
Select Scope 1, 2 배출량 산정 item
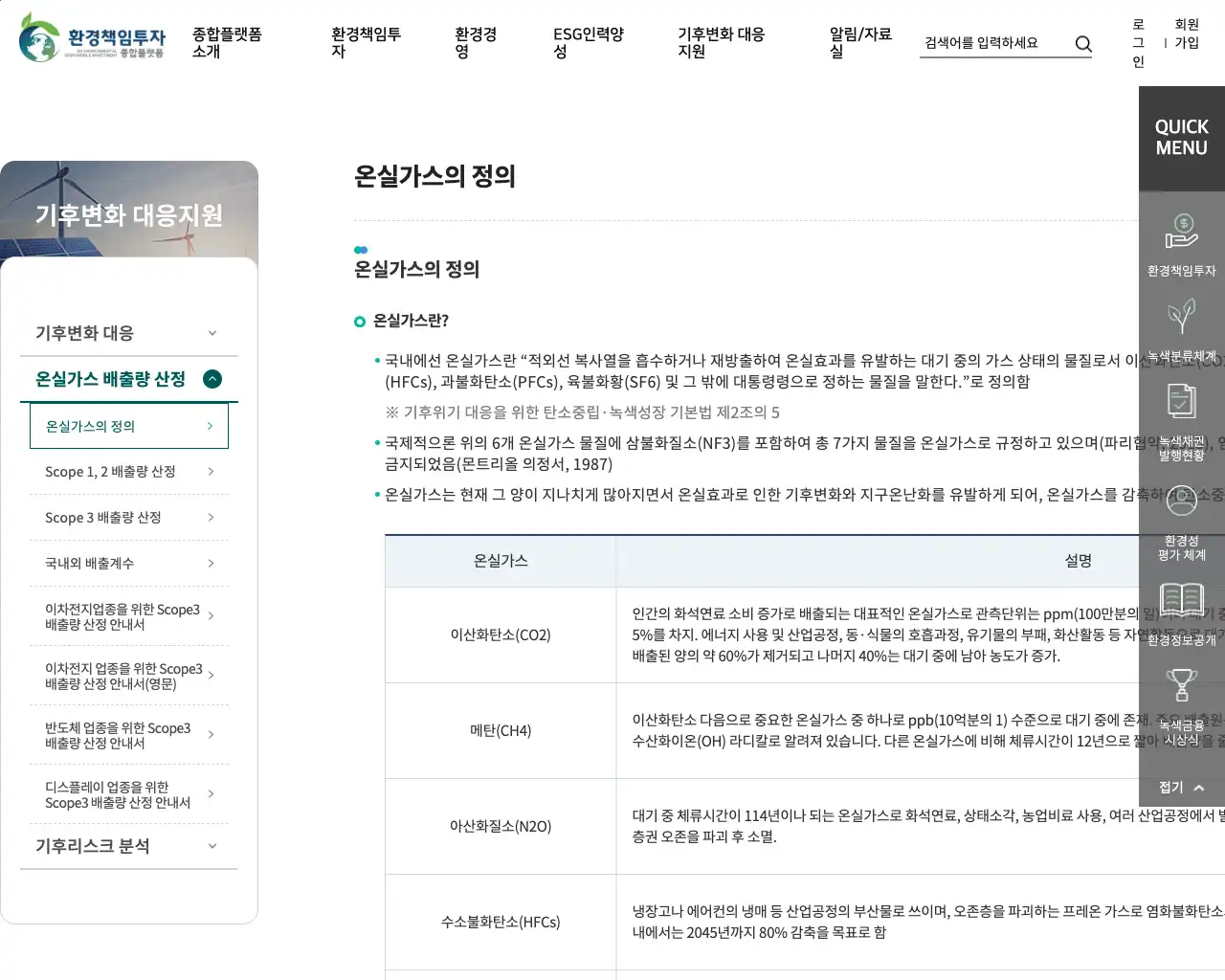coord(129,472)
